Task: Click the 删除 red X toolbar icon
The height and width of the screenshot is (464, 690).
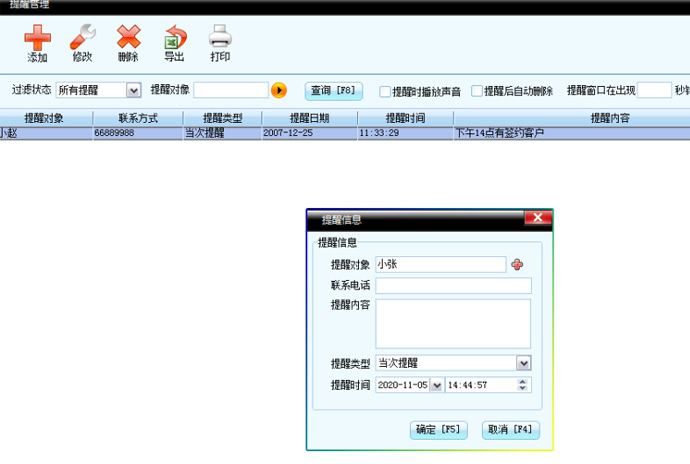Action: (x=128, y=39)
